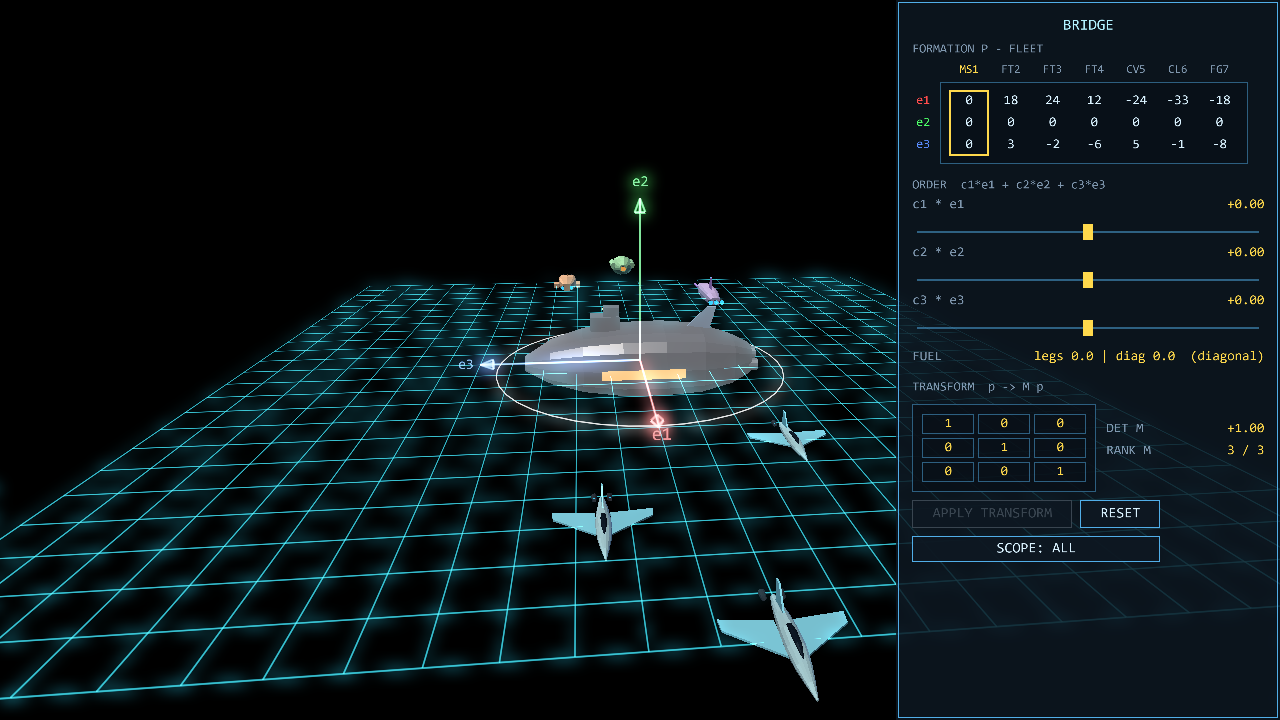Click the e3 value -6 for FT4

[1094, 144]
